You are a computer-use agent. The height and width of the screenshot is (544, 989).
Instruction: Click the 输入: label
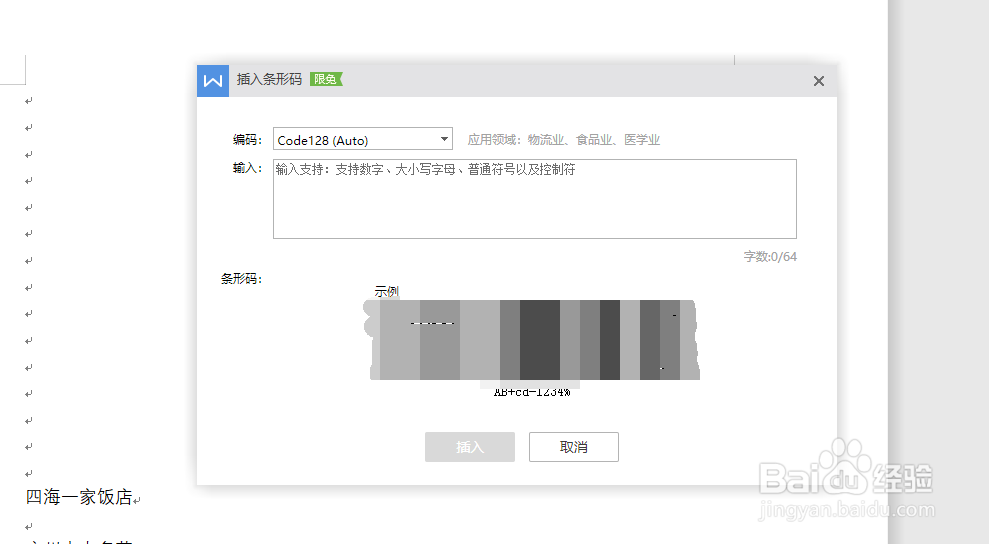[x=247, y=168]
